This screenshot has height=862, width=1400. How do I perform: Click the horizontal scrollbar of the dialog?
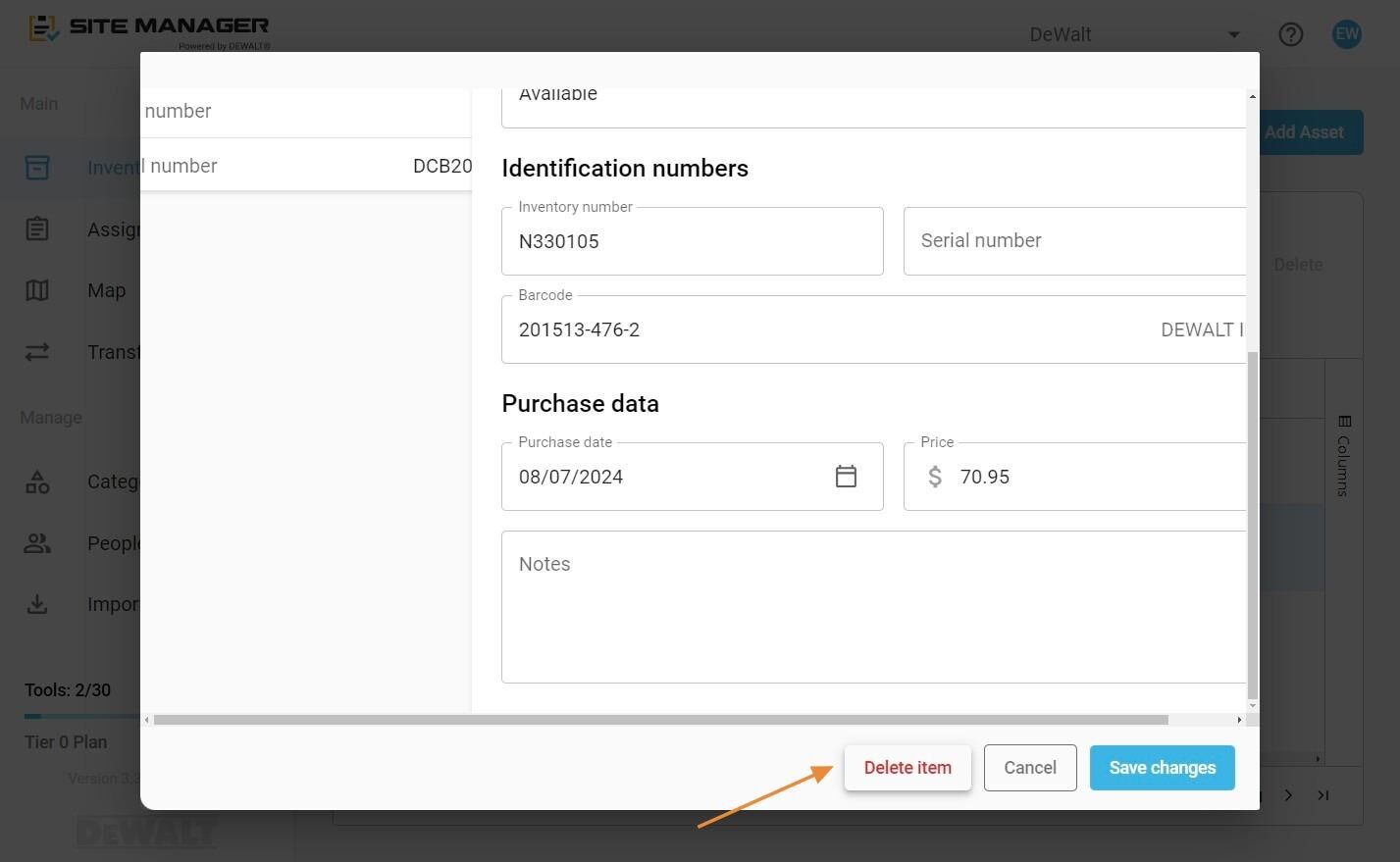coord(660,720)
